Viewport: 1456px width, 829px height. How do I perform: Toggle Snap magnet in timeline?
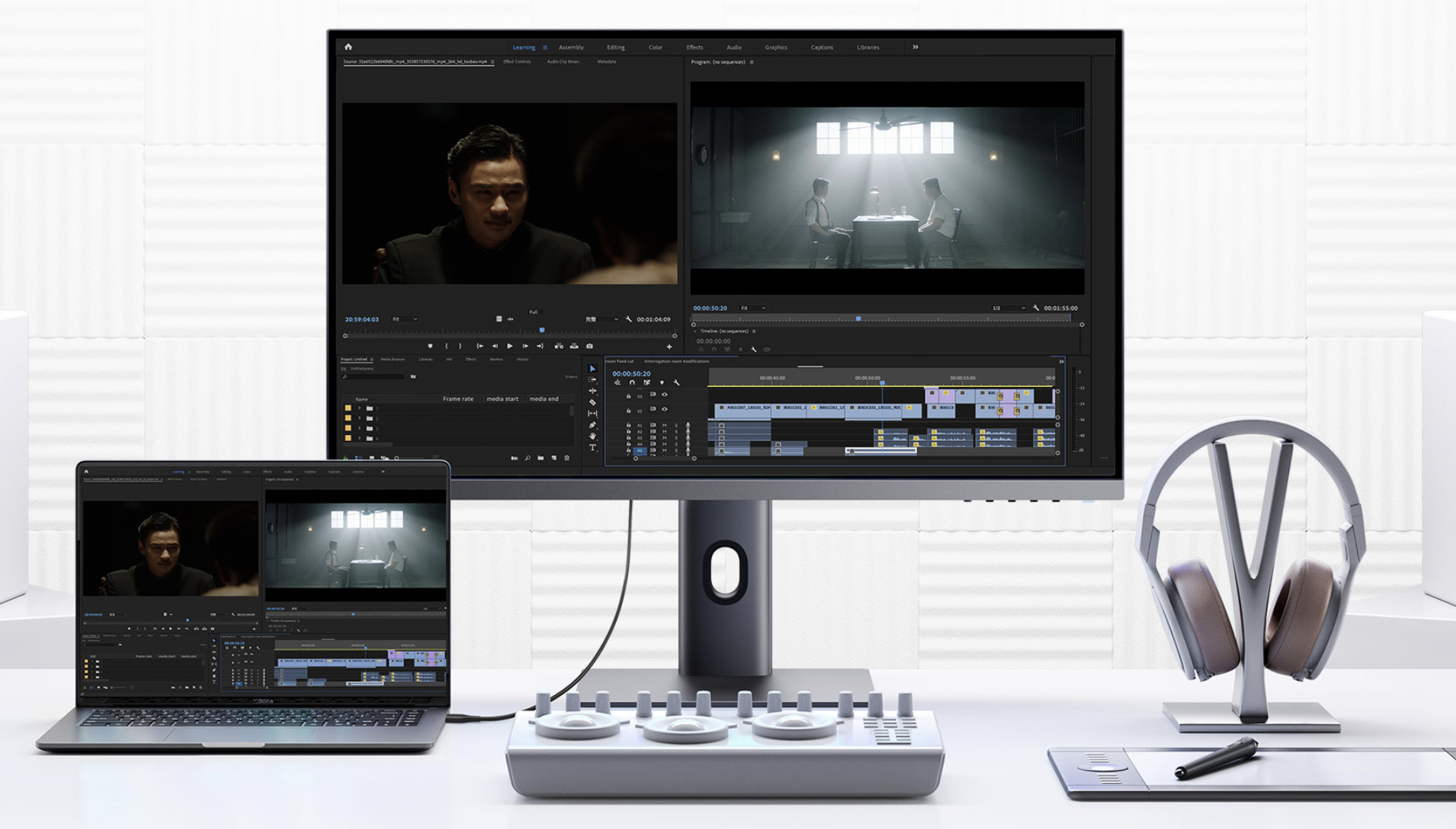point(632,382)
